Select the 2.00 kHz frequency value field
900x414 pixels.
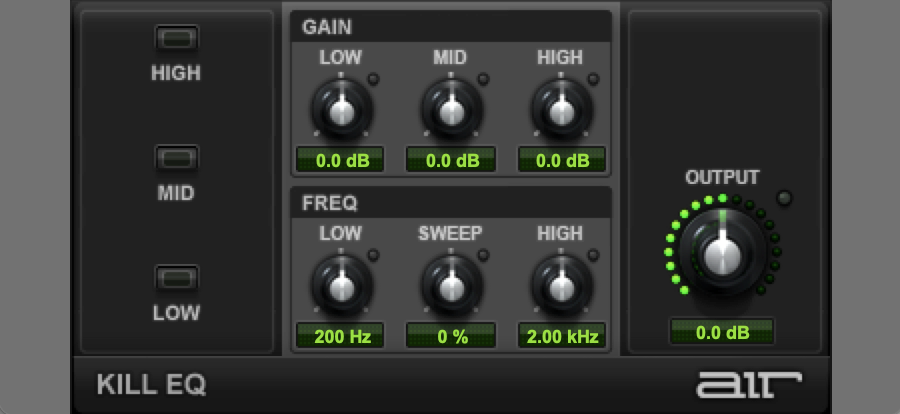pyautogui.click(x=561, y=336)
